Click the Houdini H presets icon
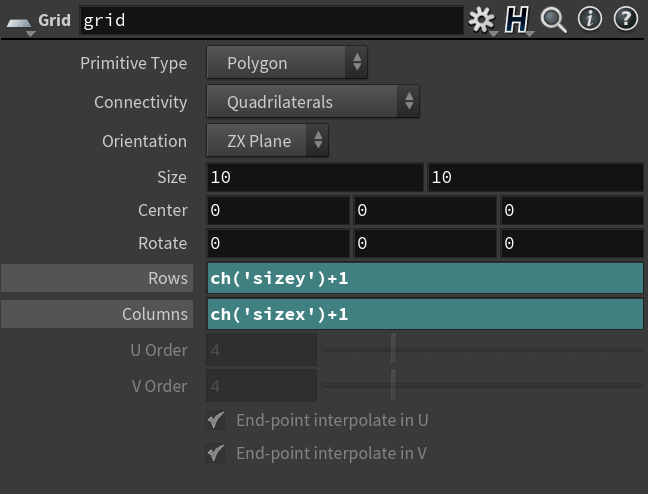Screen dimensions: 648x494 516,19
